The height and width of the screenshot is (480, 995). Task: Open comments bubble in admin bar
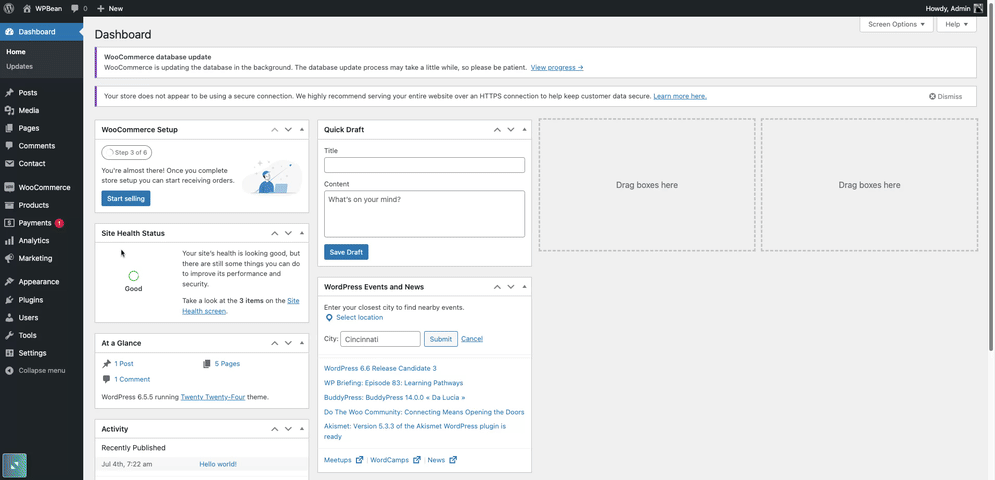tap(76, 9)
